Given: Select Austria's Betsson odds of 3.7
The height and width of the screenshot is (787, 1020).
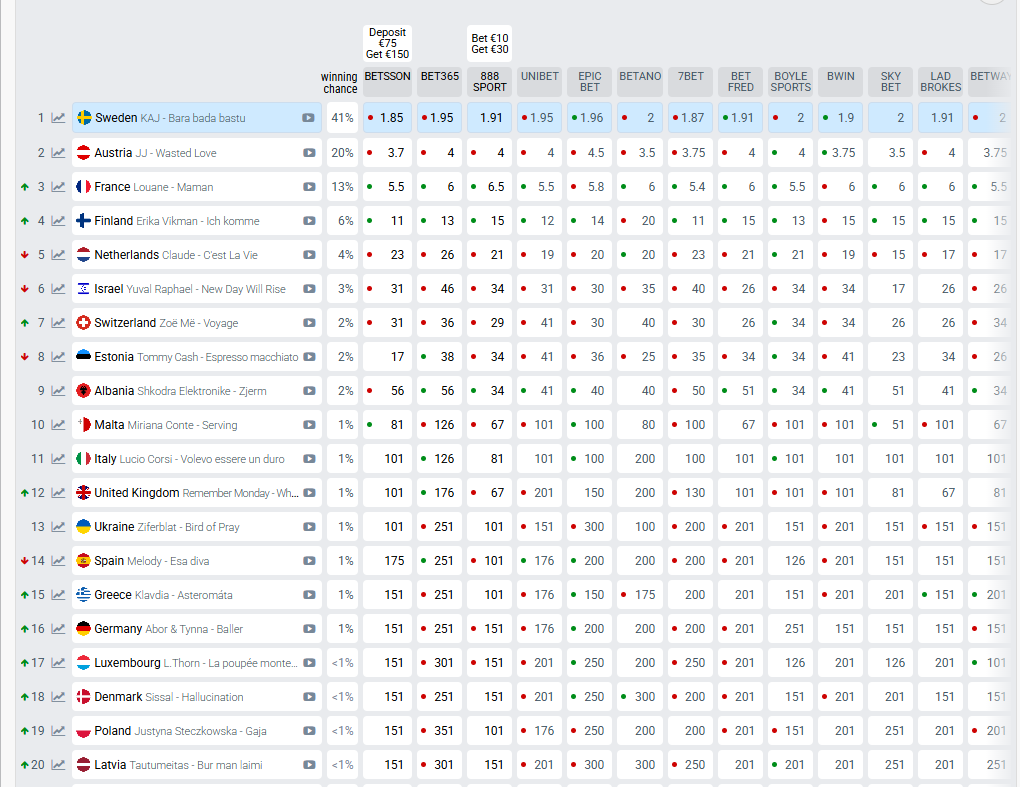Looking at the screenshot, I should [x=388, y=153].
